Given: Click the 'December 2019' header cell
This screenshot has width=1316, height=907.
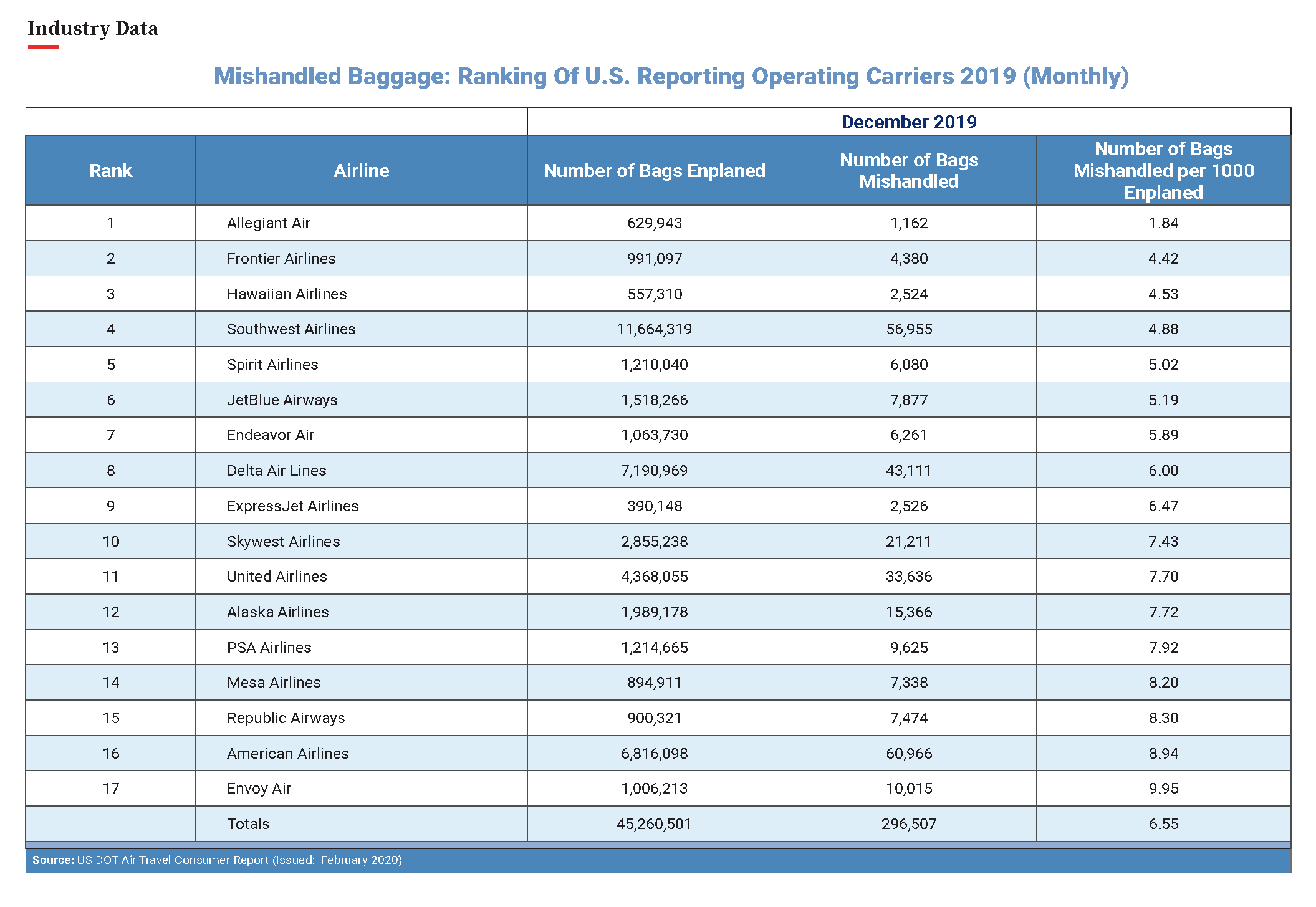Looking at the screenshot, I should coord(909,122).
